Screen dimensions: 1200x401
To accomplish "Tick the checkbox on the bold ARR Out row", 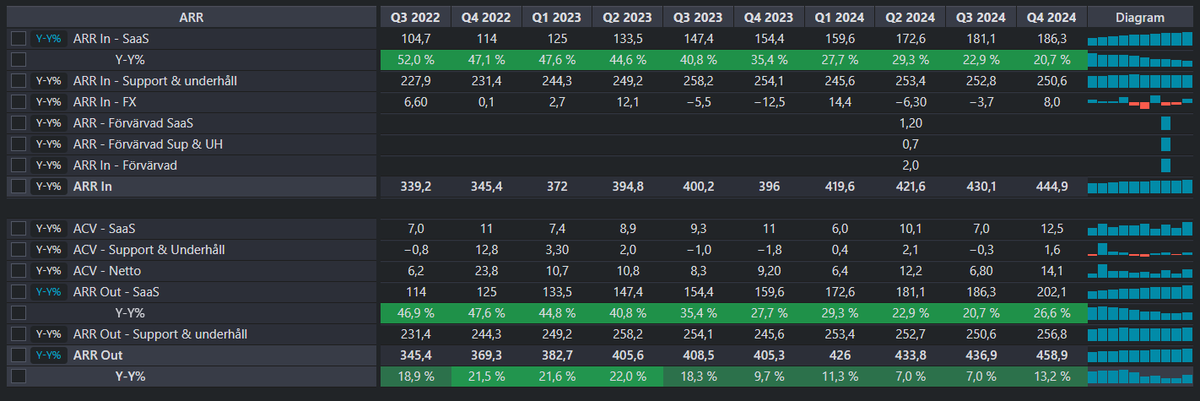I will point(18,355).
